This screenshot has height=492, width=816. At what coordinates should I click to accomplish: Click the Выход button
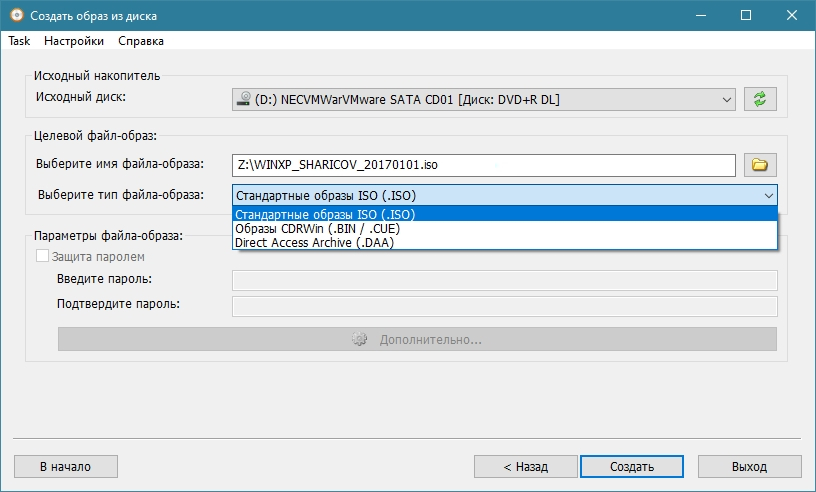point(749,466)
